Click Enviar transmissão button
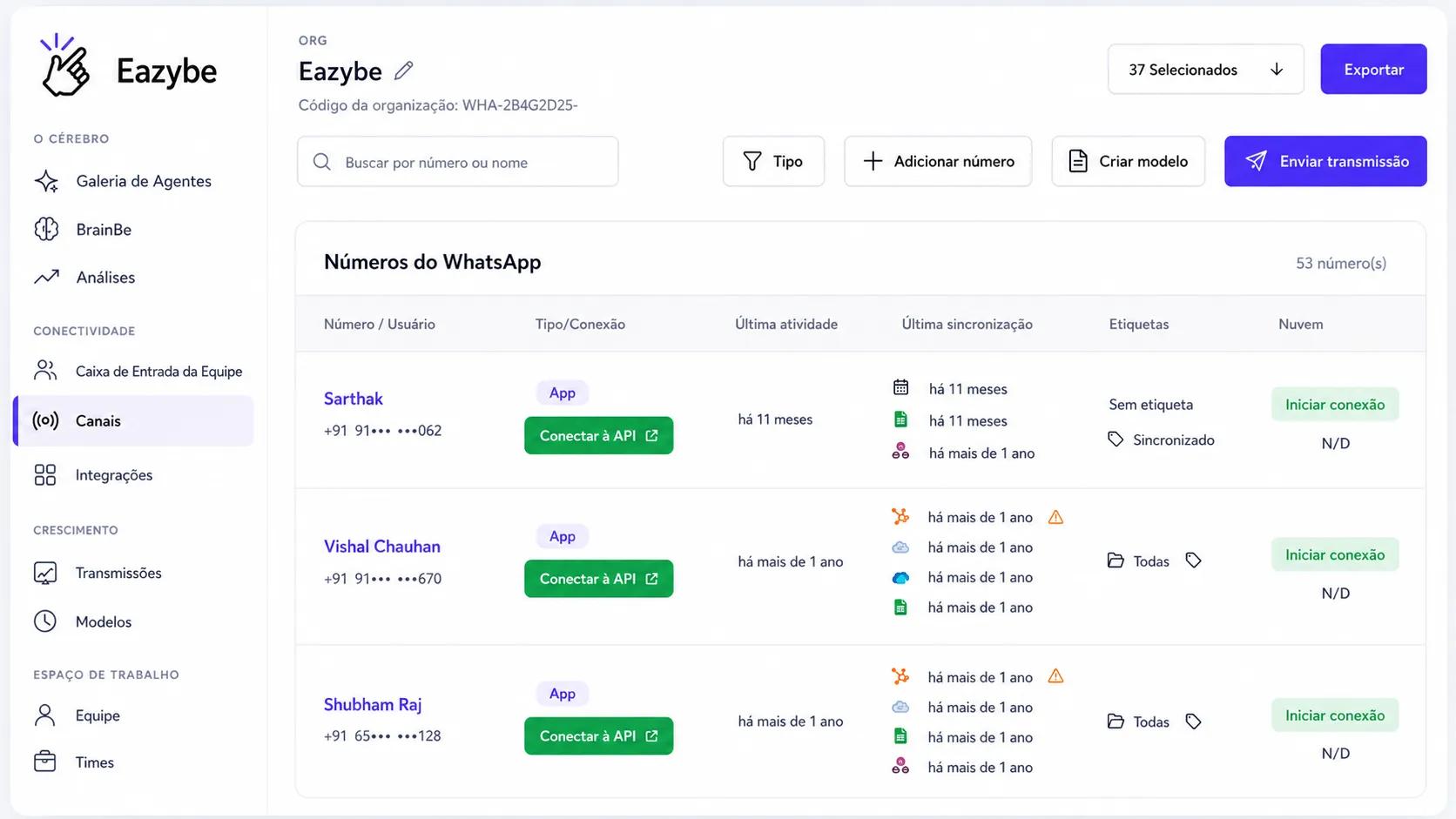The height and width of the screenshot is (819, 1456). 1325,161
